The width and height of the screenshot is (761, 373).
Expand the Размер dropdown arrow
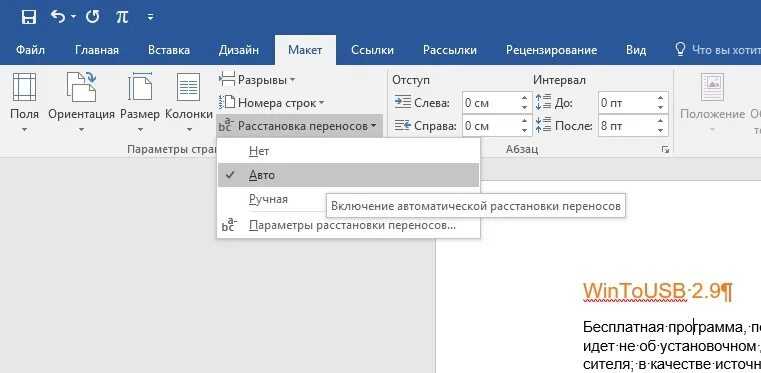click(x=140, y=130)
